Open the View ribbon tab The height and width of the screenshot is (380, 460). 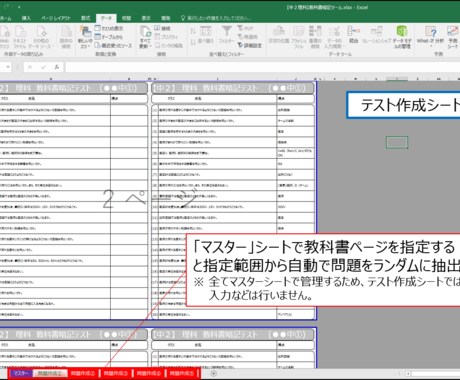tap(146, 18)
